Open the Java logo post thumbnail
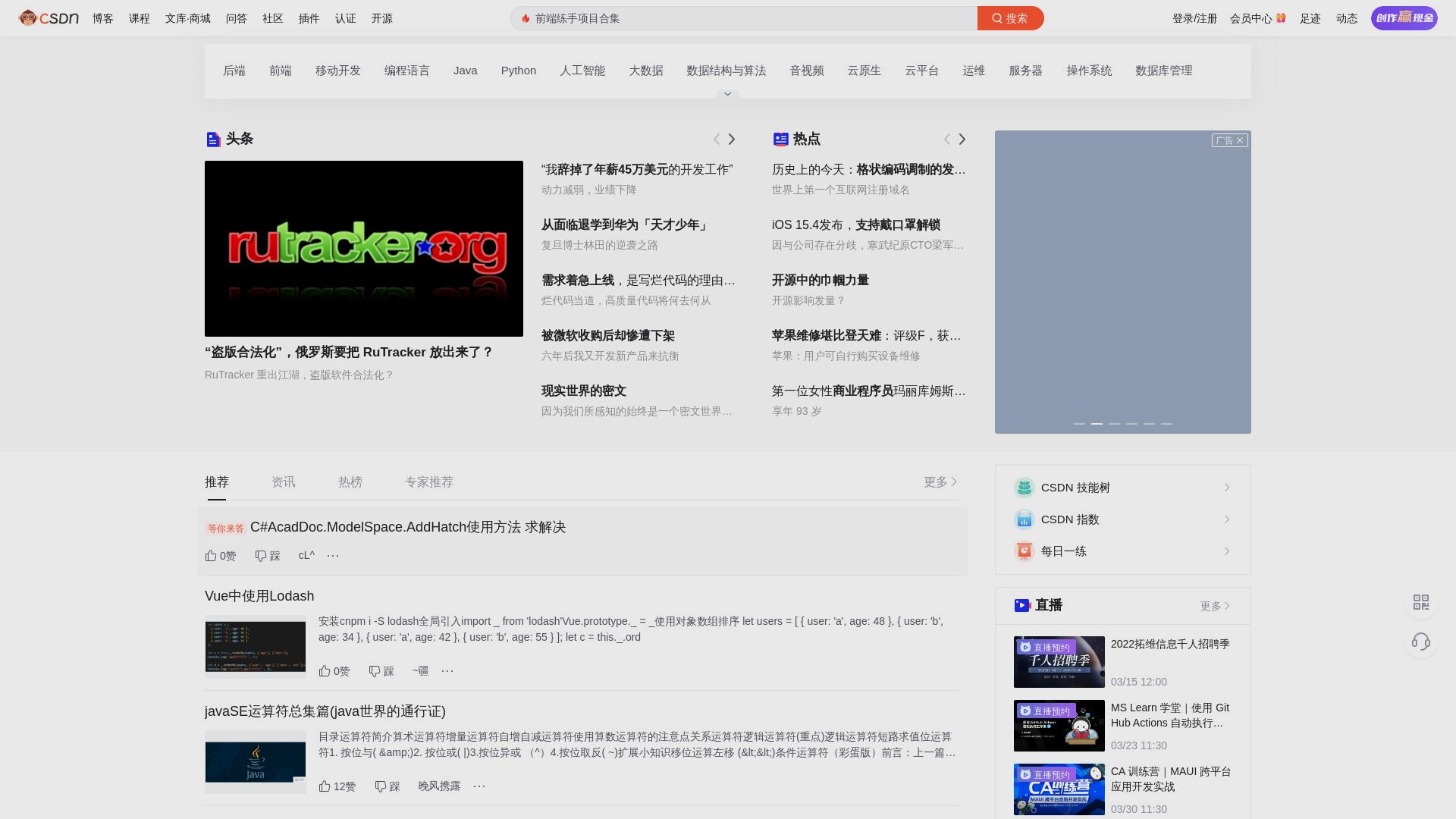 click(x=256, y=762)
